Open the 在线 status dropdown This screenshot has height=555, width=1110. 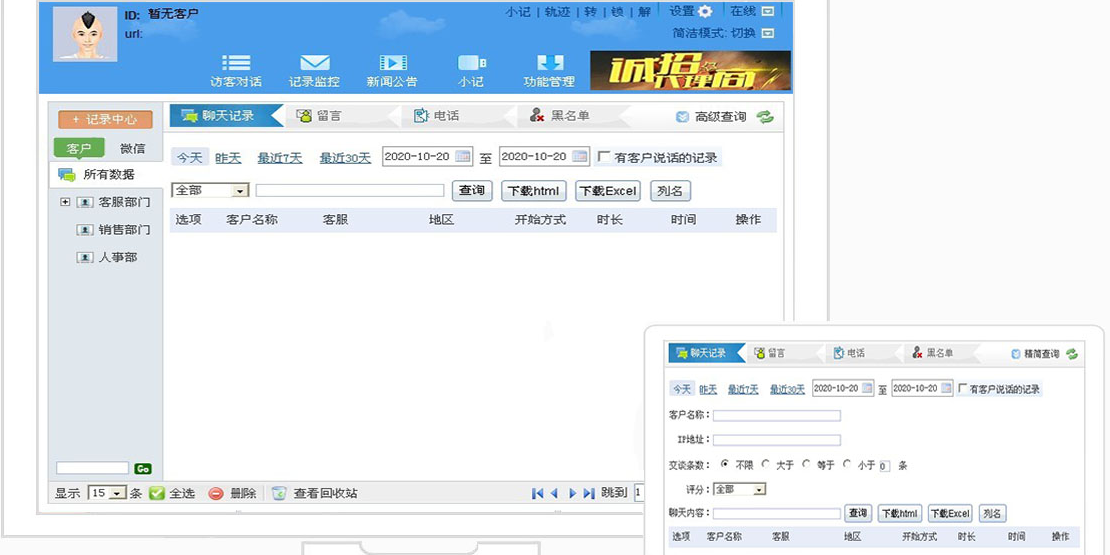[x=767, y=11]
